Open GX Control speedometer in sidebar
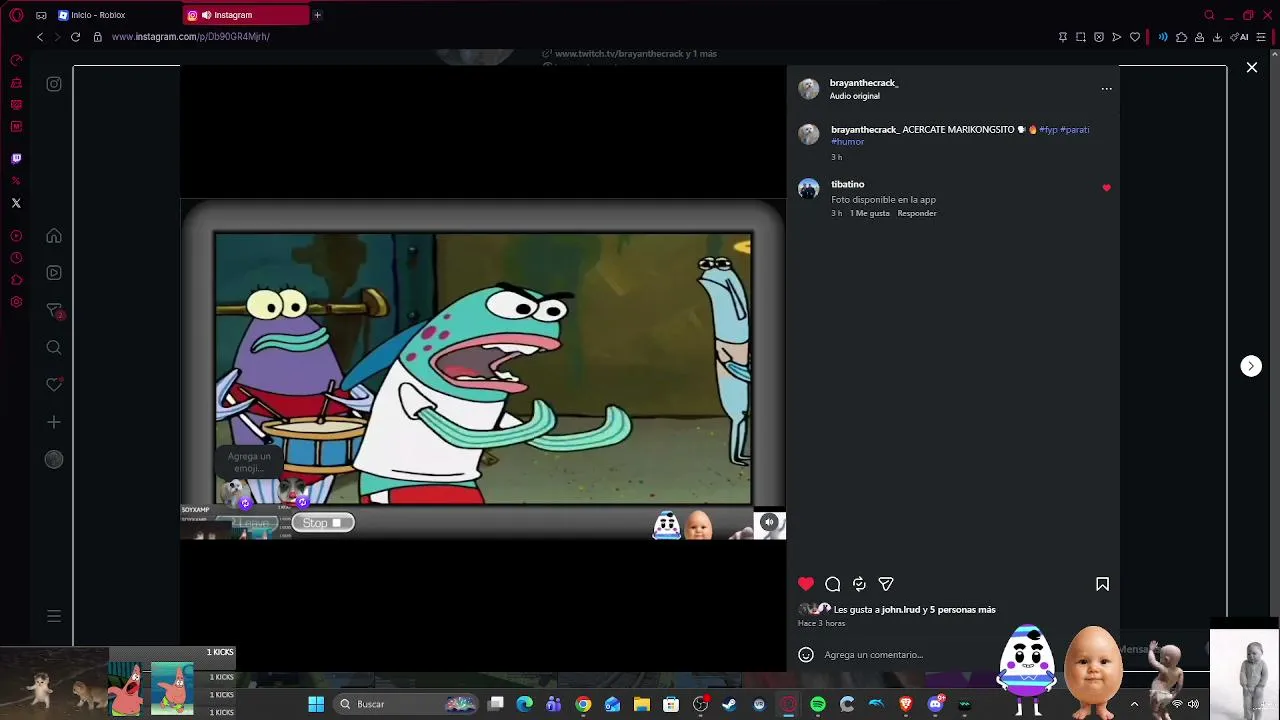This screenshot has width=1280, height=720. click(x=16, y=60)
